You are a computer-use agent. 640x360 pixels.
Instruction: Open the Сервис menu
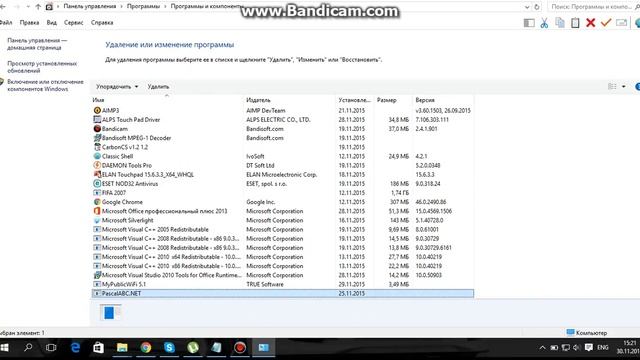pyautogui.click(x=73, y=22)
